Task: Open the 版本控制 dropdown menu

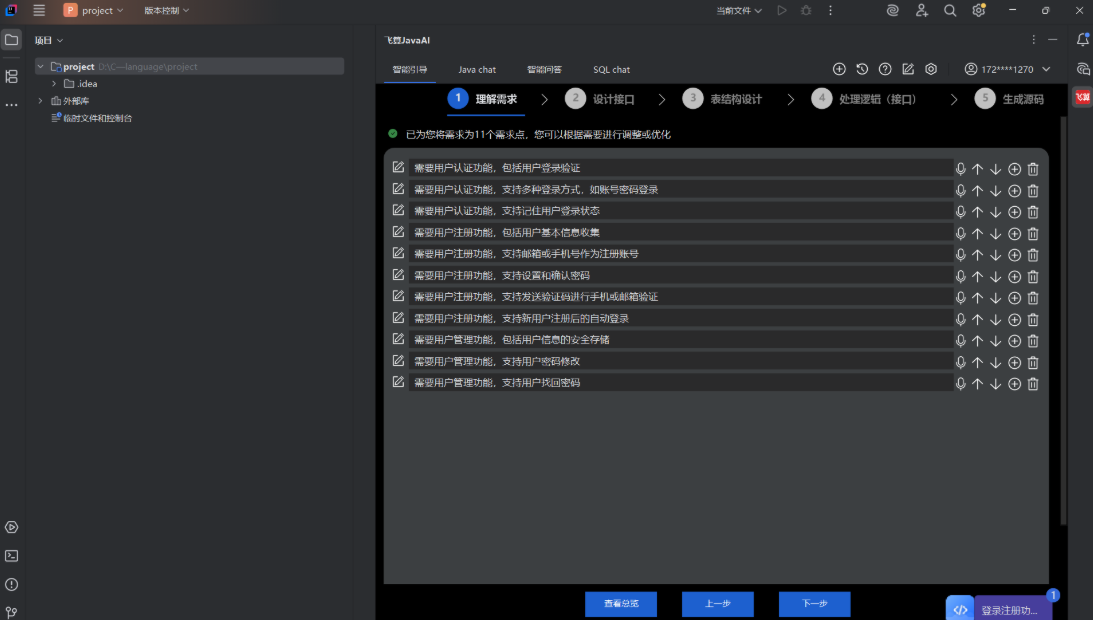Action: (166, 10)
